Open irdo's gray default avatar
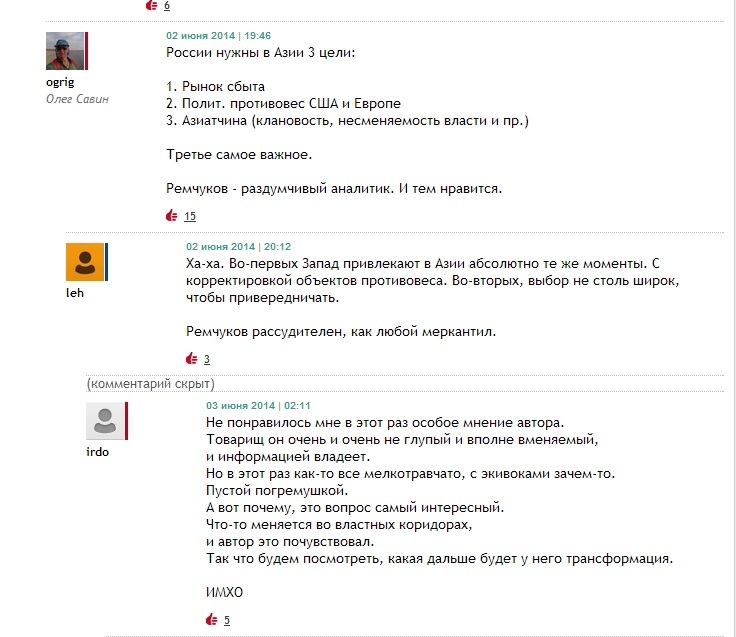 [105, 421]
